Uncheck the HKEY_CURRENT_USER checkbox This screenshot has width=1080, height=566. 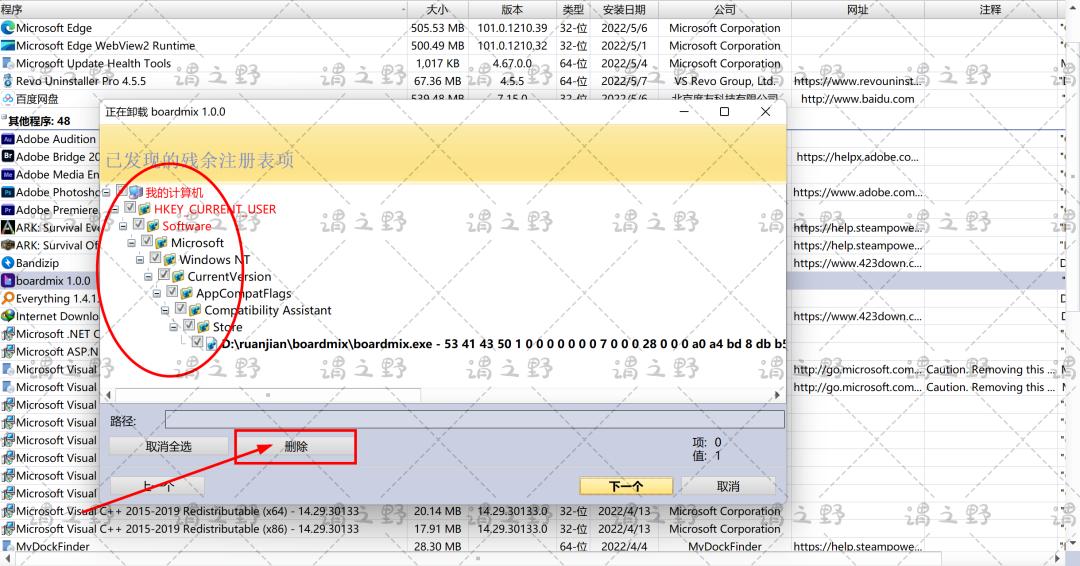[x=130, y=207]
